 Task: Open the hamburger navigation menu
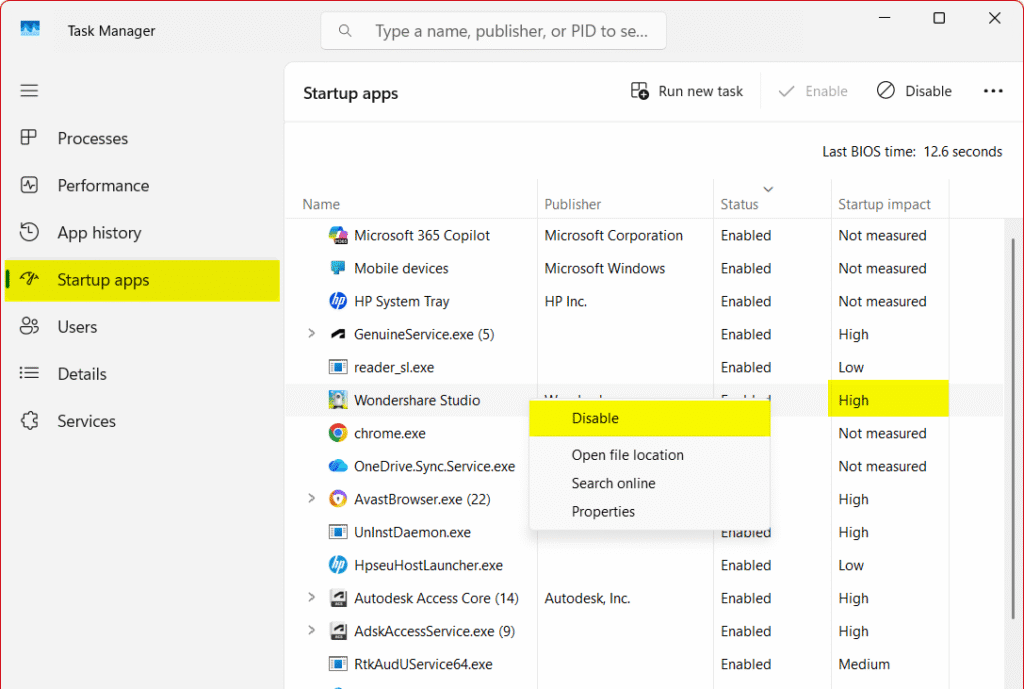click(29, 90)
